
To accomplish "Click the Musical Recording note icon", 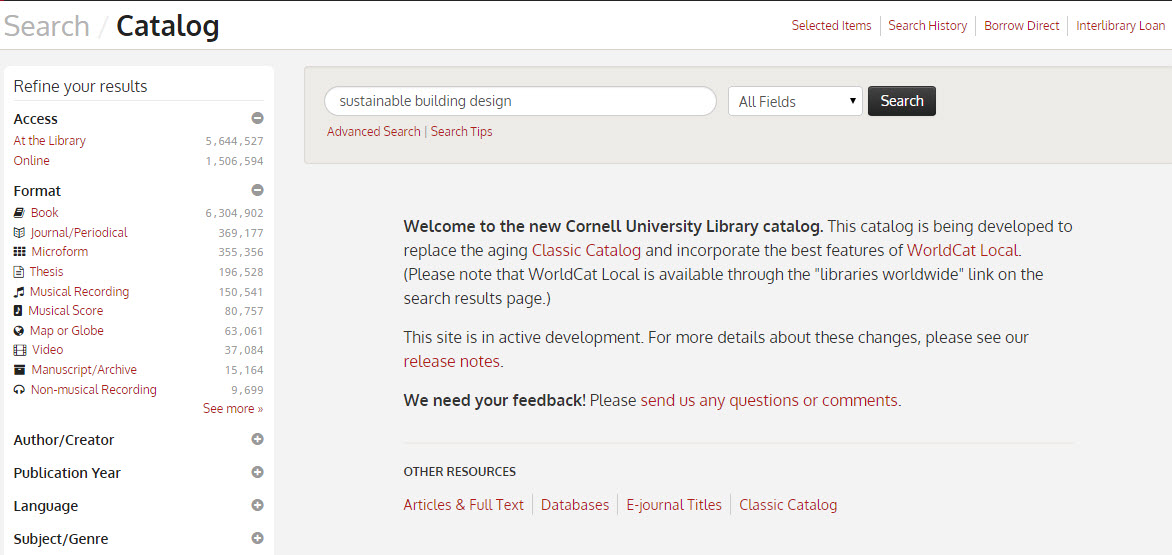I will (19, 291).
